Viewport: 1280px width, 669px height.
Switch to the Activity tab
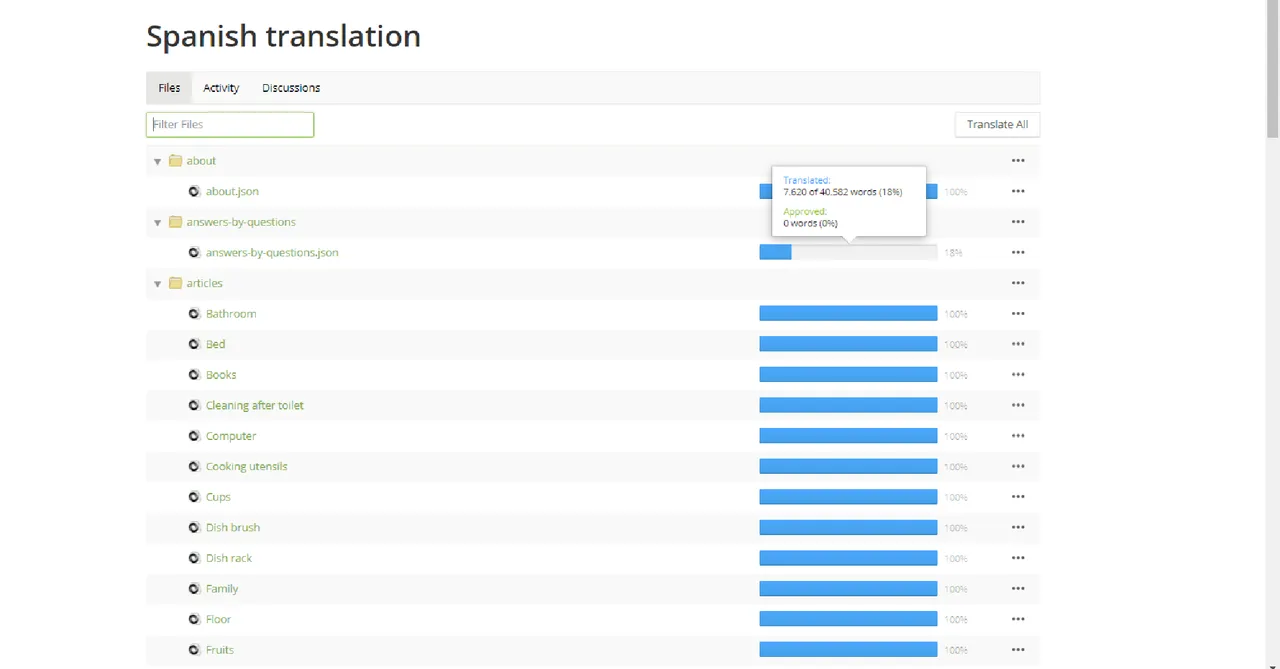pyautogui.click(x=221, y=88)
